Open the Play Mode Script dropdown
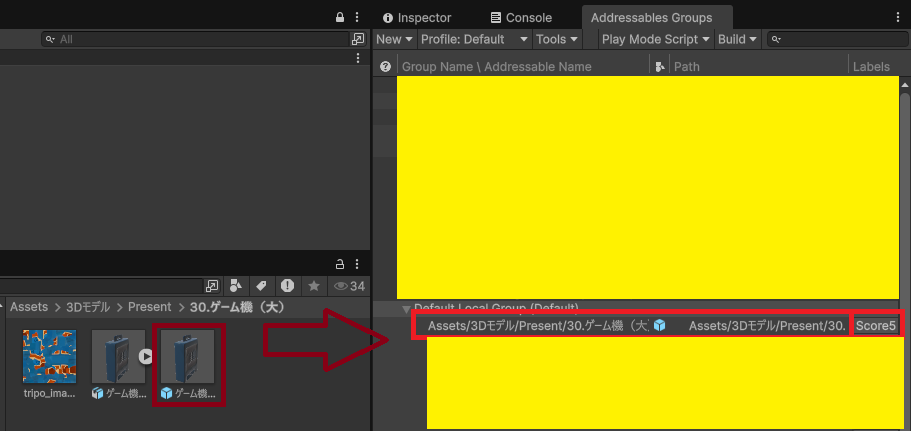 (656, 39)
